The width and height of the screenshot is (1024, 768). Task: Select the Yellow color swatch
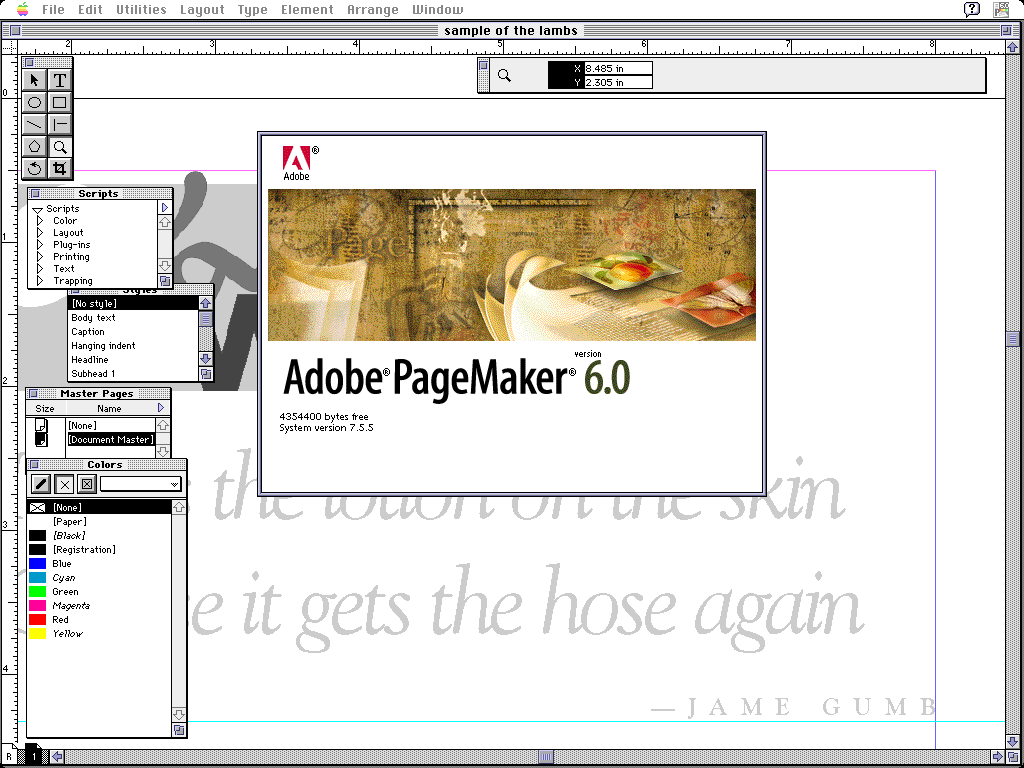38,633
